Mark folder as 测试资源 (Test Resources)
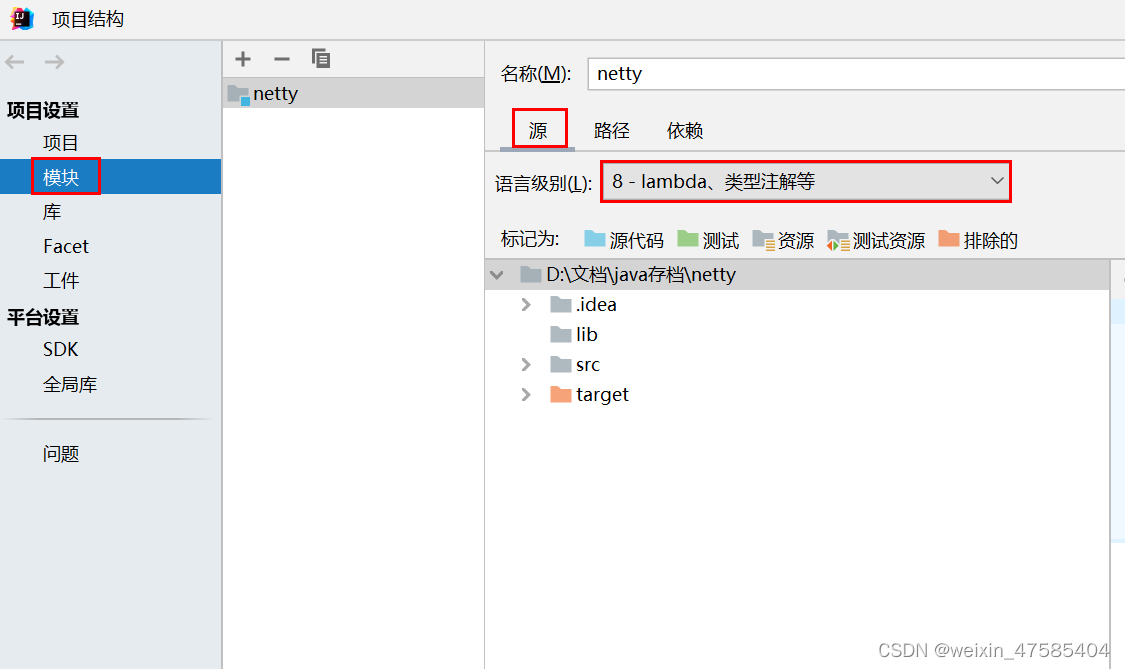The width and height of the screenshot is (1125, 669). tap(875, 240)
